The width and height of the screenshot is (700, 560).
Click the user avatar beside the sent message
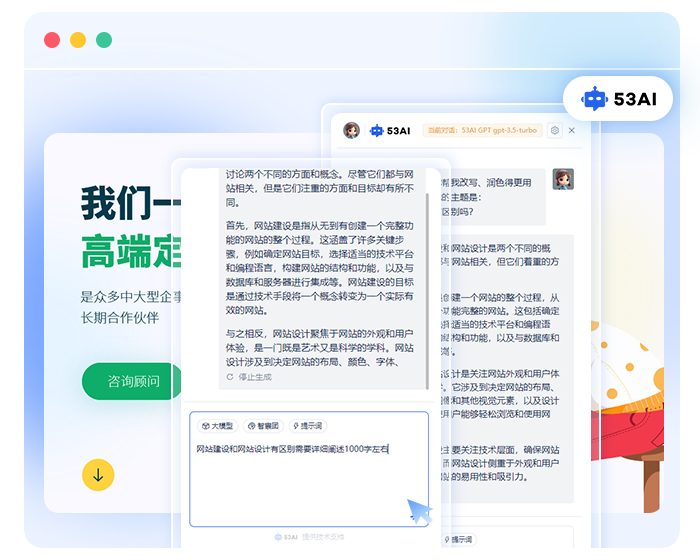click(563, 179)
